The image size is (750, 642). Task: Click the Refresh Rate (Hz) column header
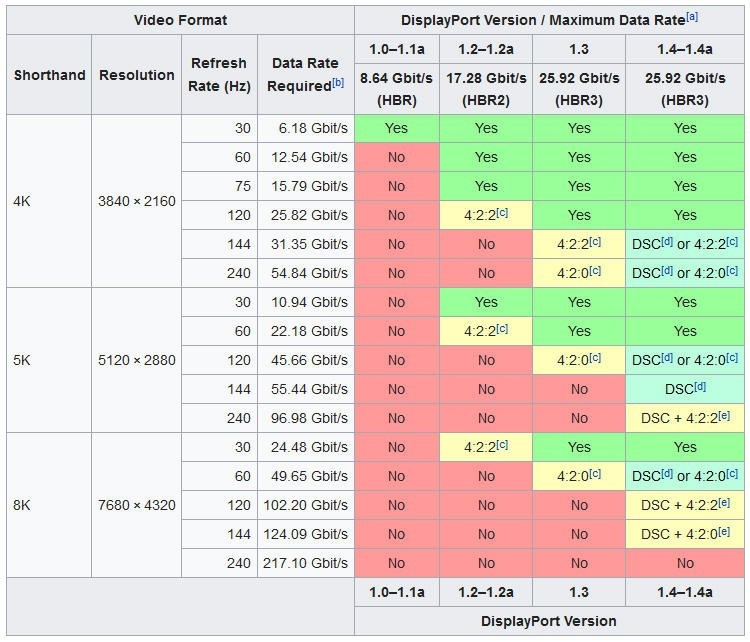[x=219, y=75]
